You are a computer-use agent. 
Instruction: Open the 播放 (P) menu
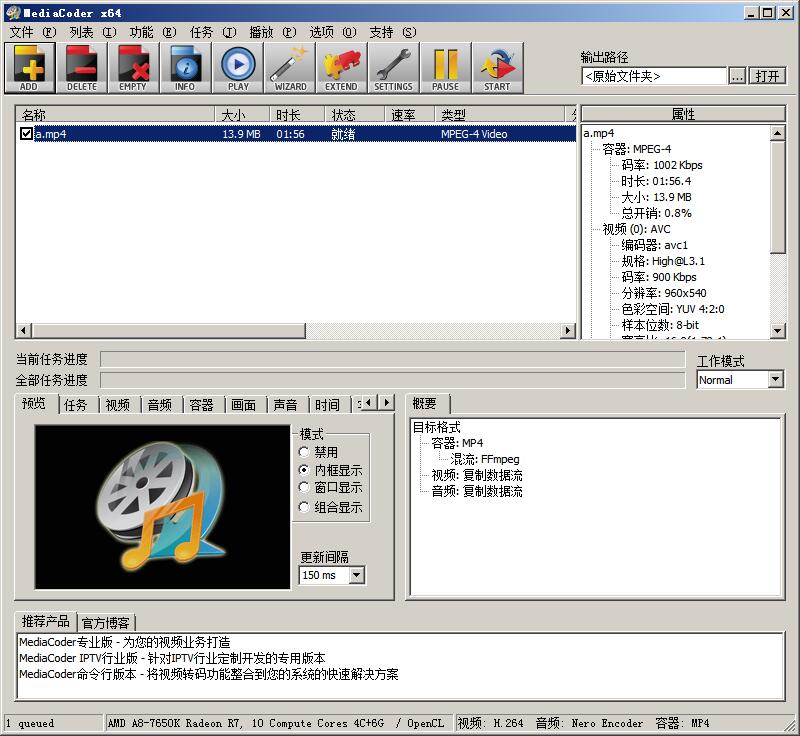click(x=272, y=32)
